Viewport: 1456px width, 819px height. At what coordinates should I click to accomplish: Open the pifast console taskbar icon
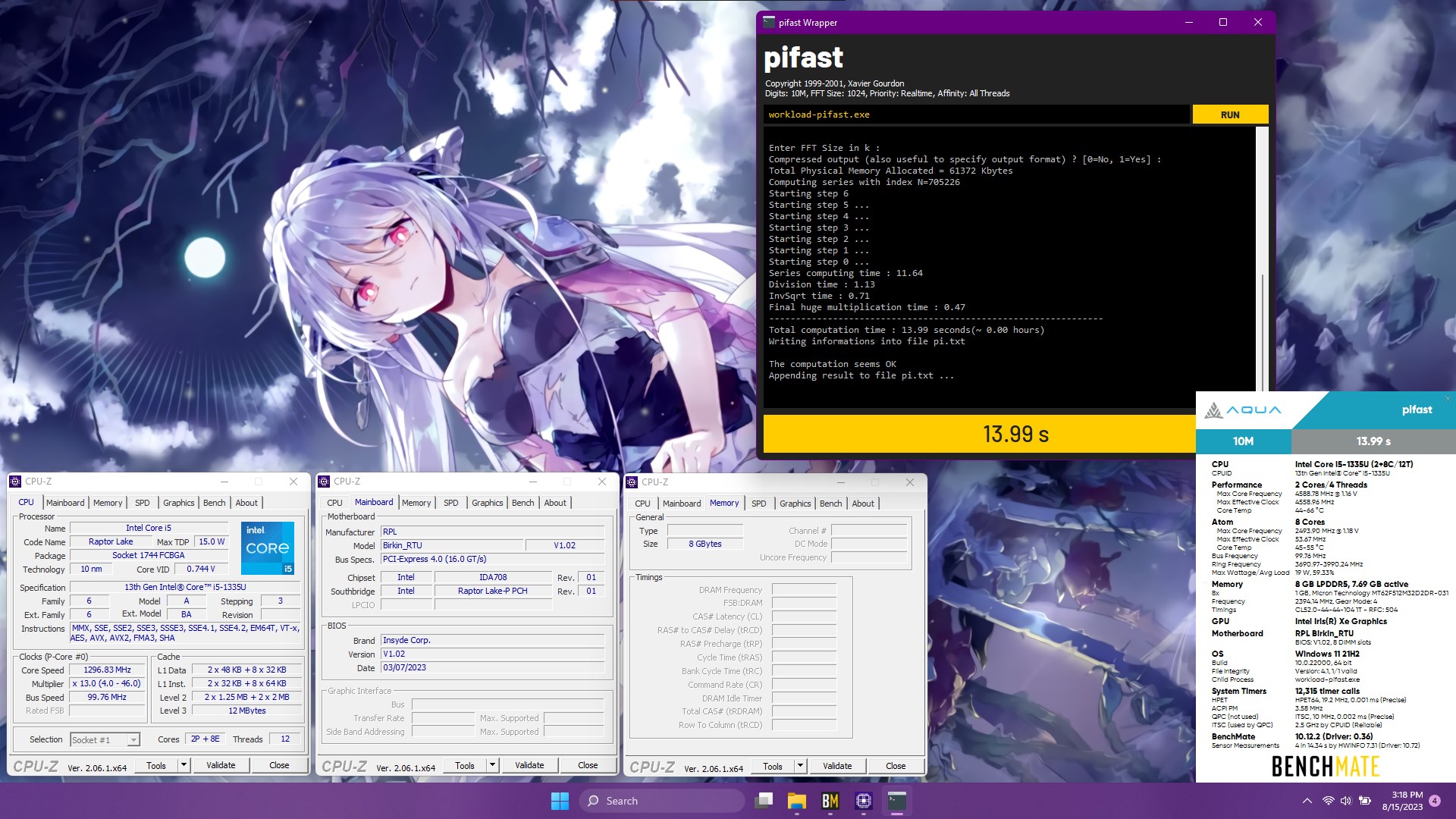[x=897, y=801]
